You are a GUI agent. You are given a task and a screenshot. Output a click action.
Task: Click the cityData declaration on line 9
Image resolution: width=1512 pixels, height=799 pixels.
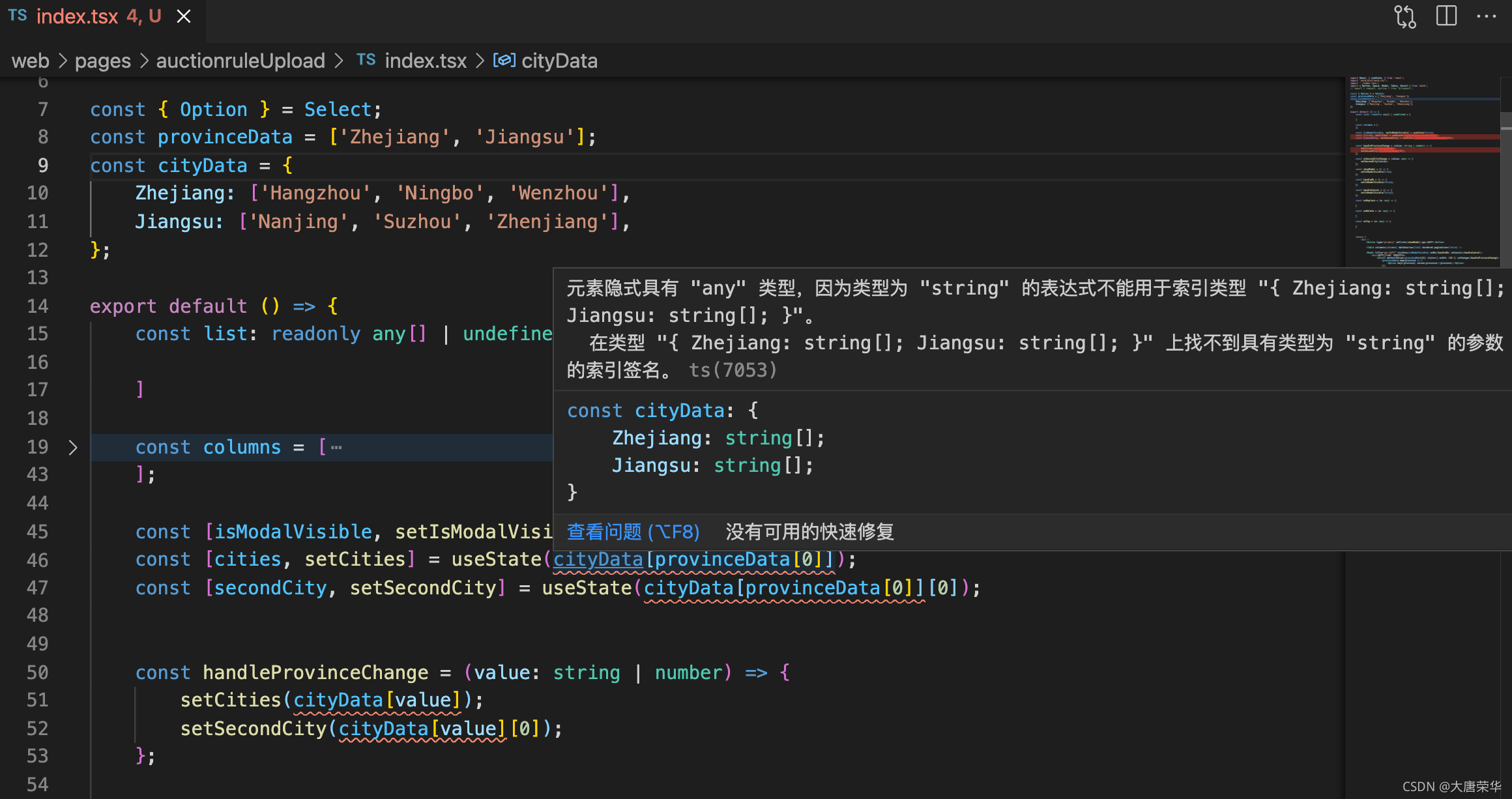(203, 166)
